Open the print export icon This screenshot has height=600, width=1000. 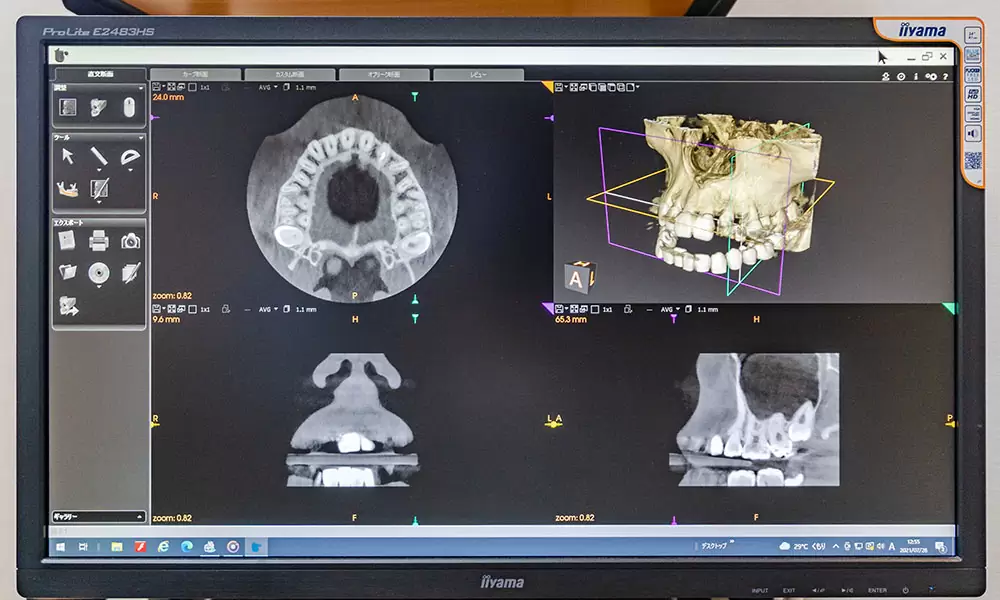pos(98,240)
